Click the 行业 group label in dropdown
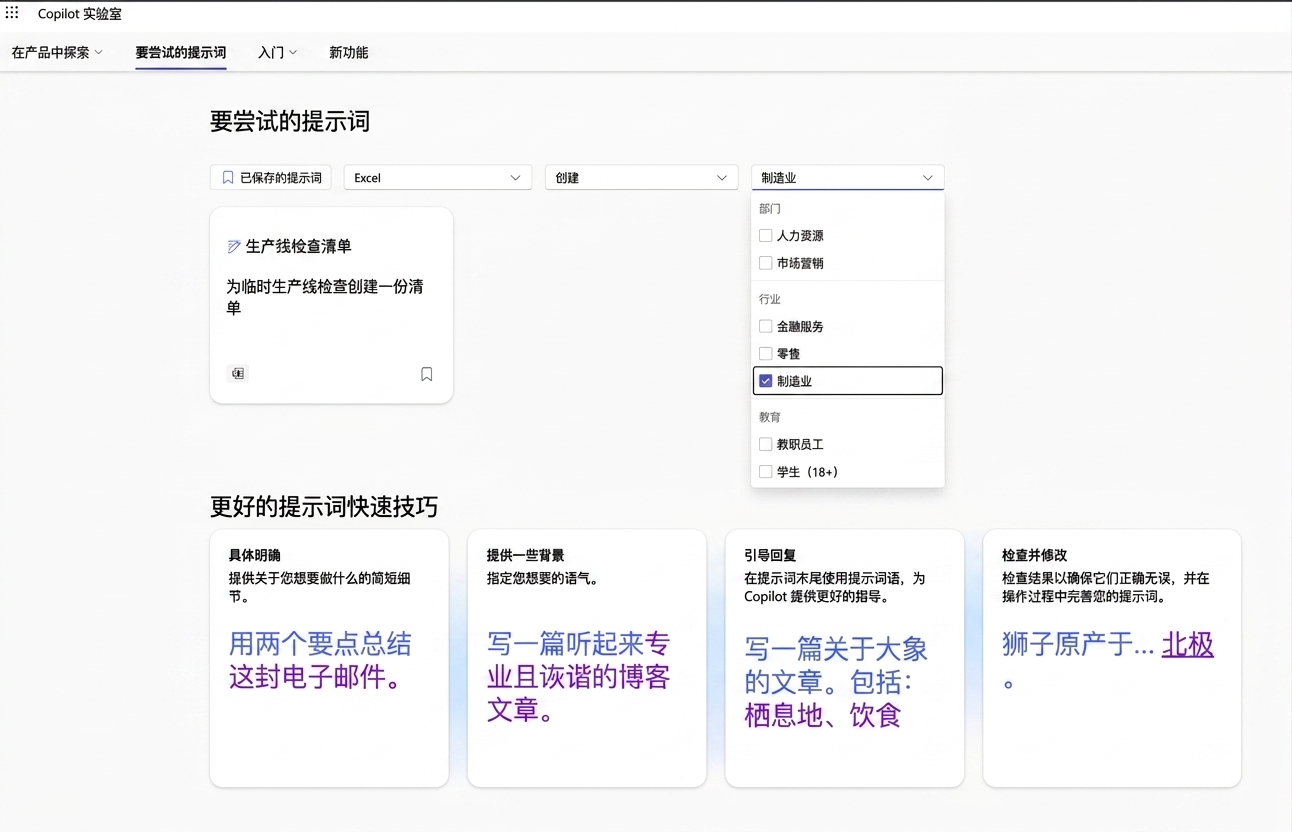 click(x=770, y=299)
